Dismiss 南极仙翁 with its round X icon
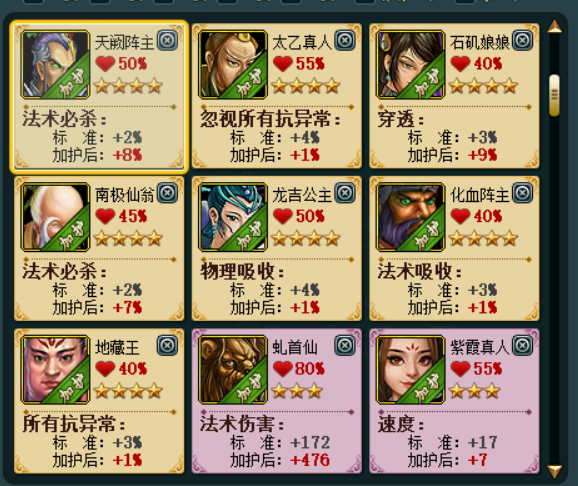Viewport: 578px width, 486px height. tap(168, 193)
